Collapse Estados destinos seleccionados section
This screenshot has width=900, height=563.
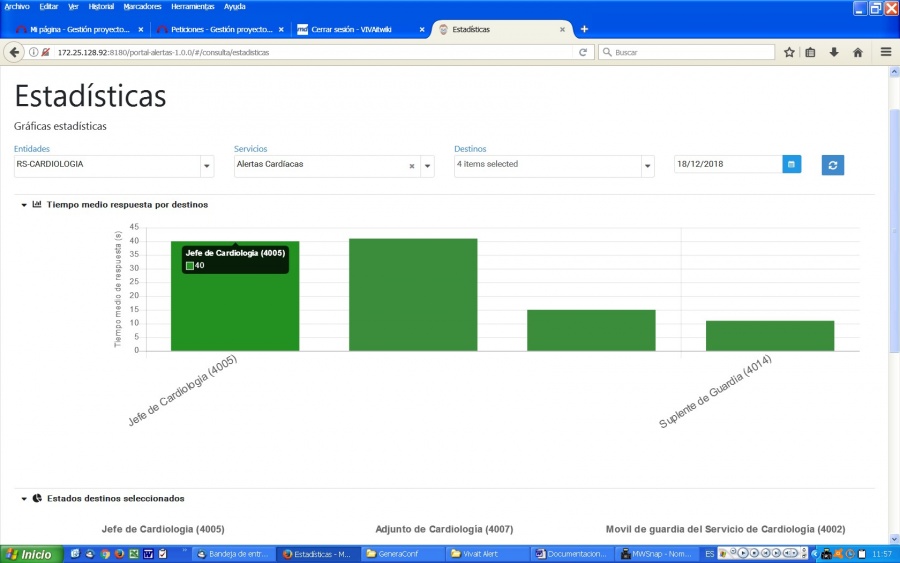tap(24, 499)
